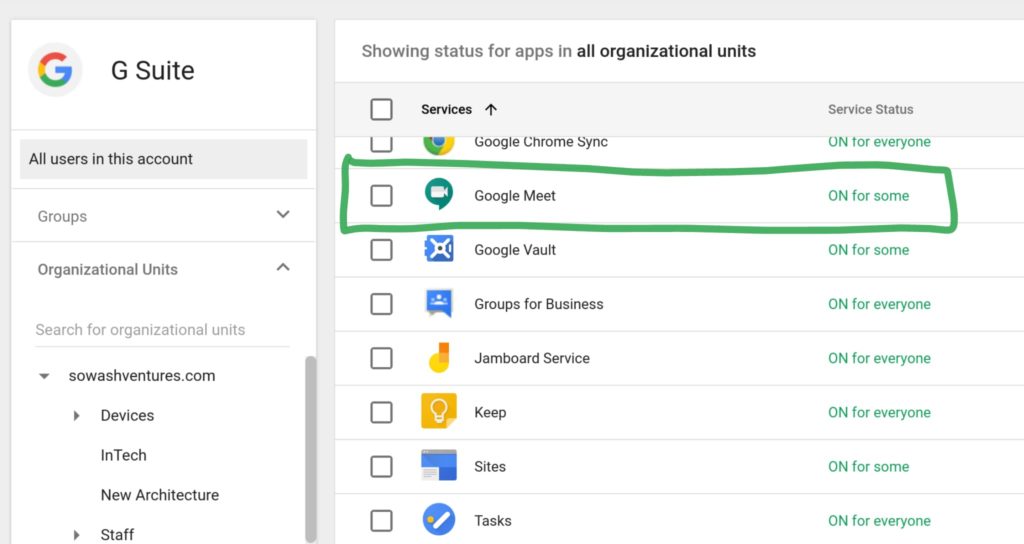Click the Keep lightbulb icon

click(439, 411)
